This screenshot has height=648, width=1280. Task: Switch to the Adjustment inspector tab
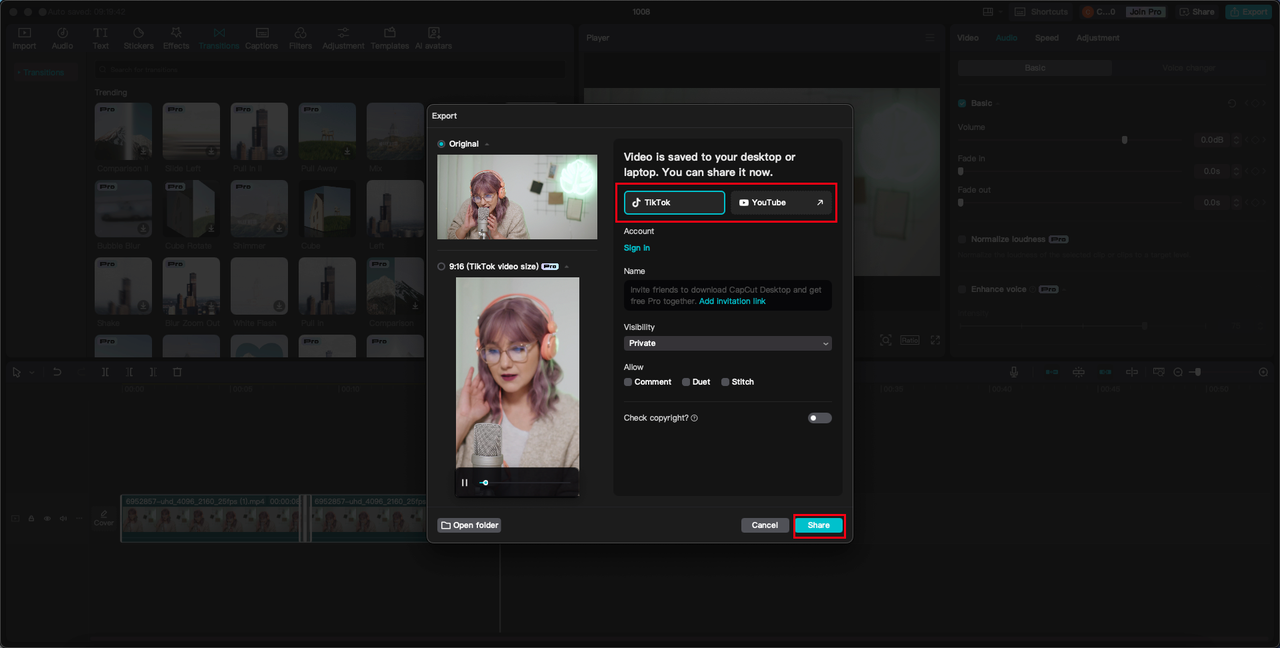1098,38
